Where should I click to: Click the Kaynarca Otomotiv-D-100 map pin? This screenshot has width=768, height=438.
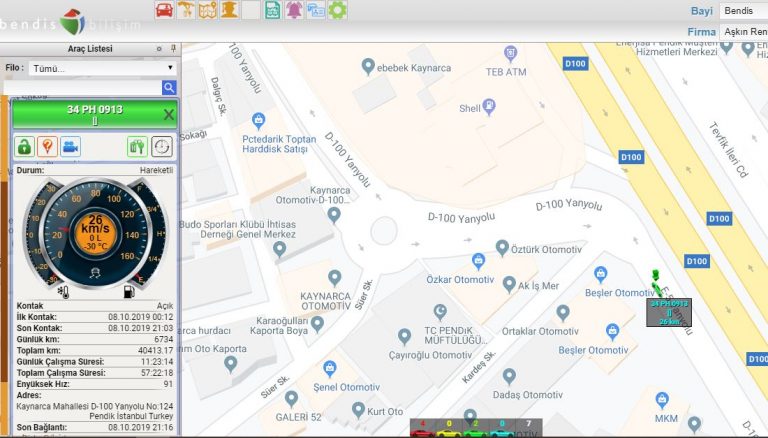(x=334, y=215)
